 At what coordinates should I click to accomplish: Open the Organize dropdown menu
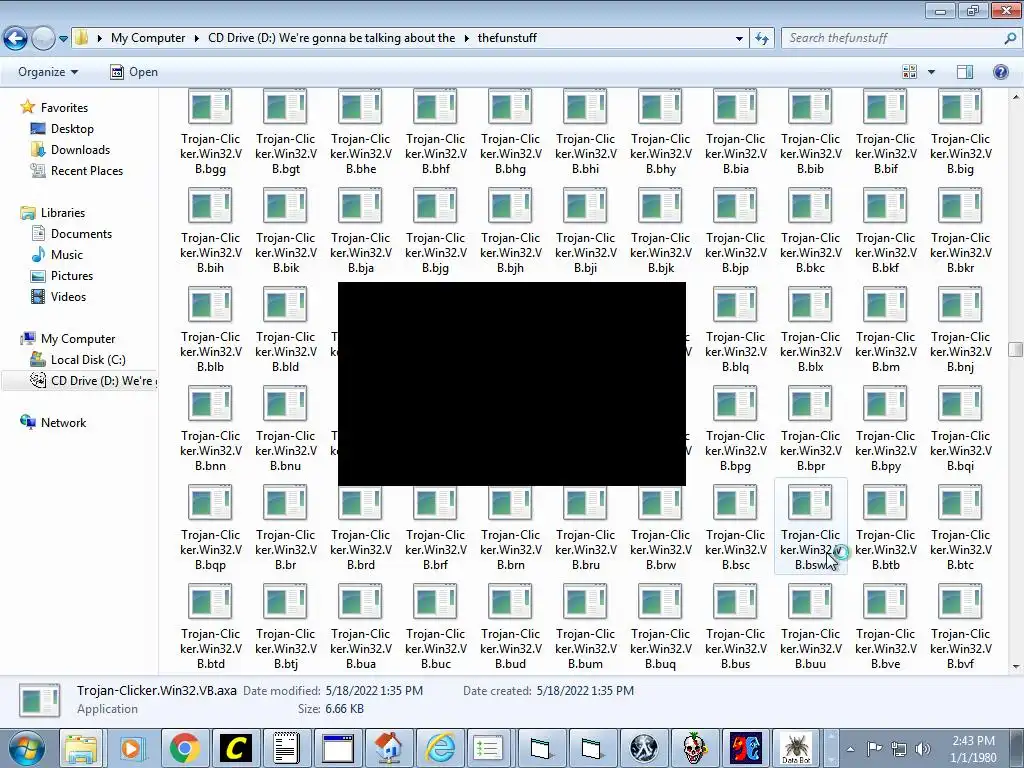coord(48,72)
